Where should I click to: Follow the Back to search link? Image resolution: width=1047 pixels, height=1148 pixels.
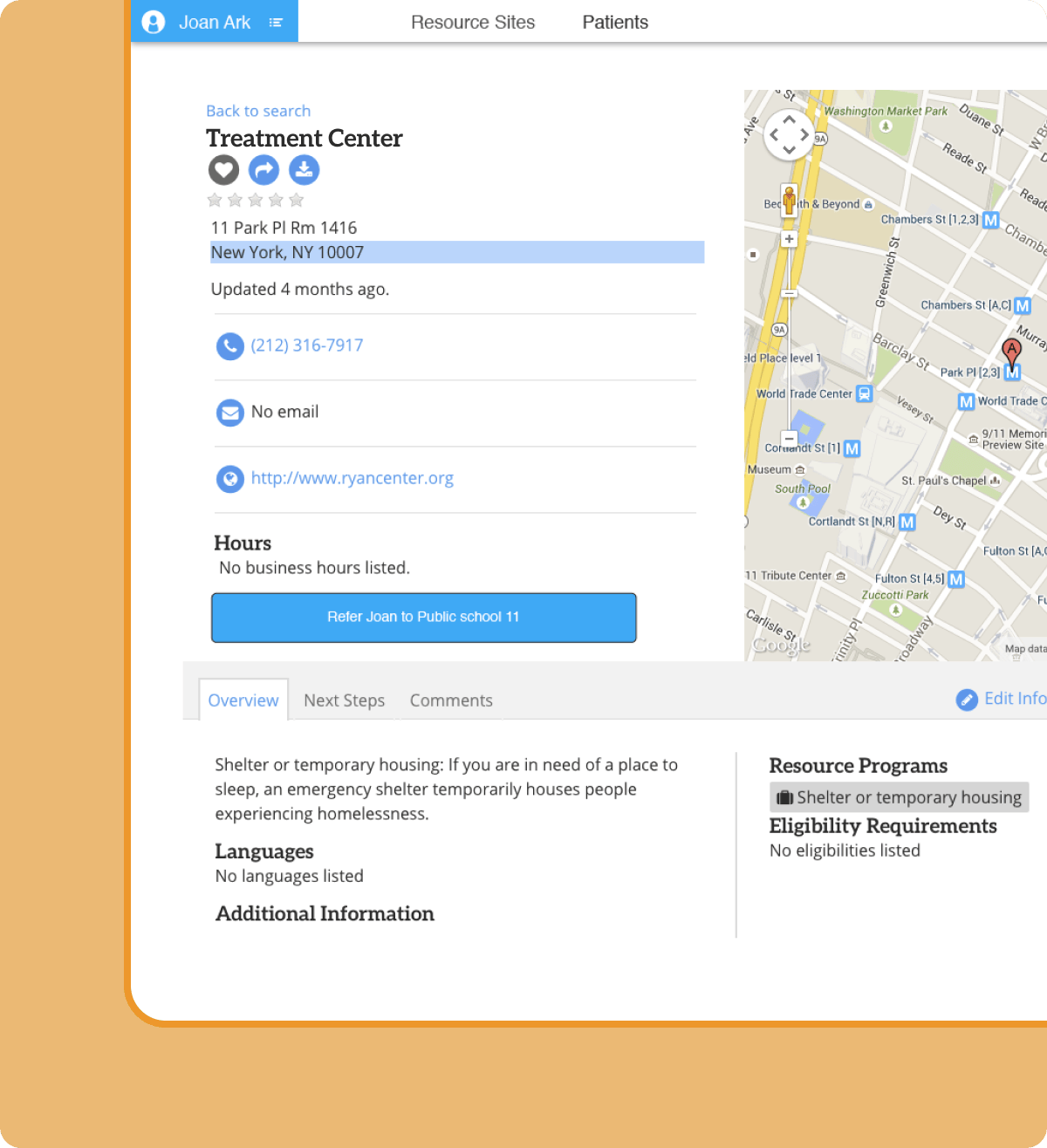coord(258,111)
